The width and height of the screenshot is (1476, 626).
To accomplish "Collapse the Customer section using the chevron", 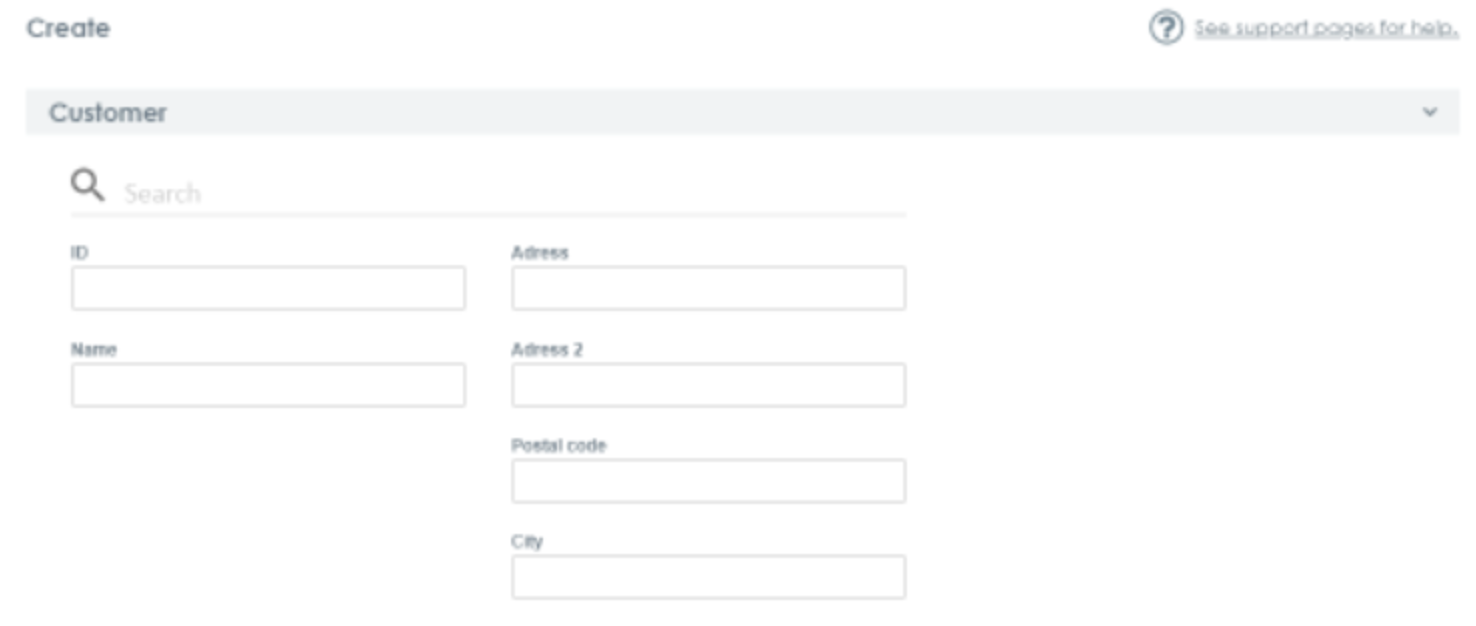I will click(x=1430, y=112).
